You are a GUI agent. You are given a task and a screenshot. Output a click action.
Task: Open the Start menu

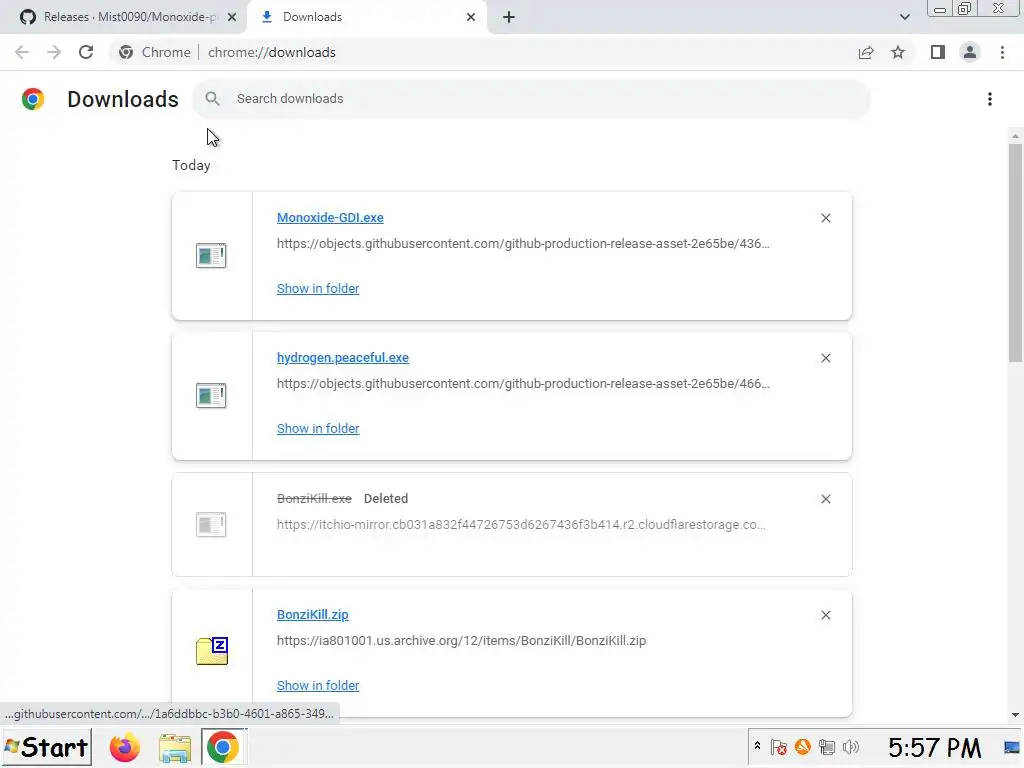point(46,747)
